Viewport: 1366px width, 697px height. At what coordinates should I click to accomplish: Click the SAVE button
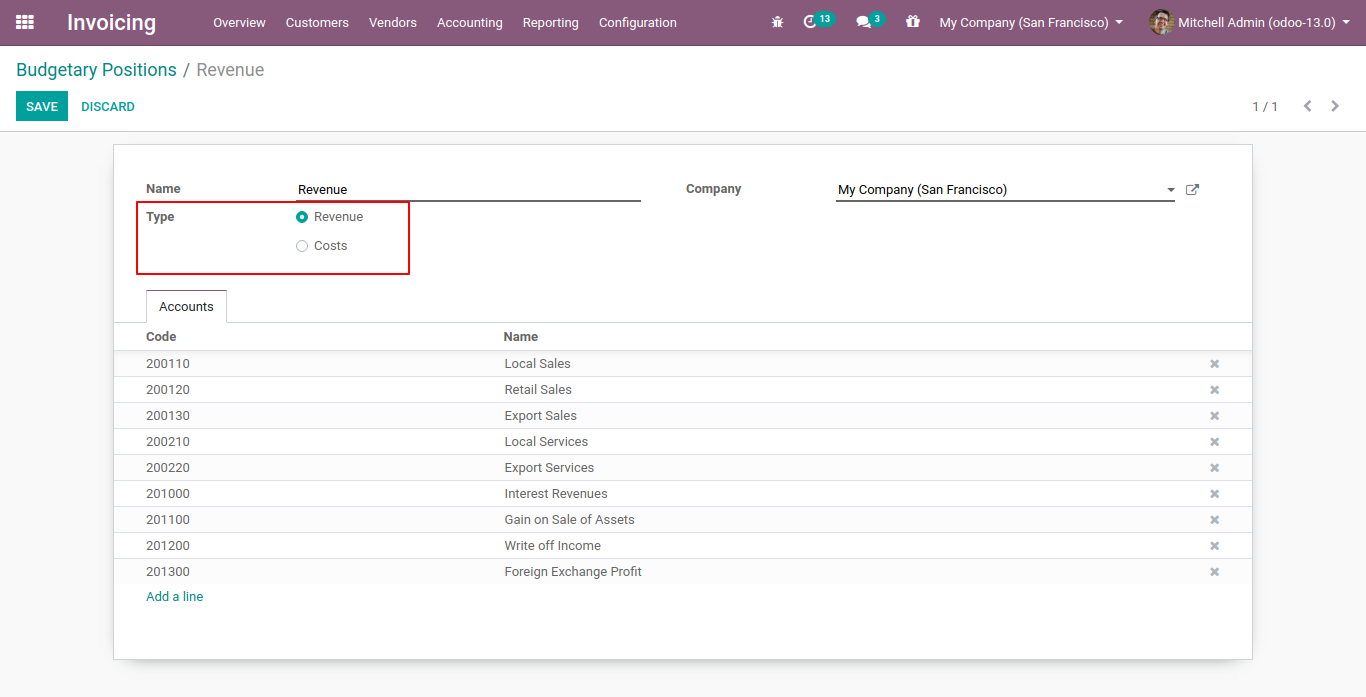pos(41,106)
